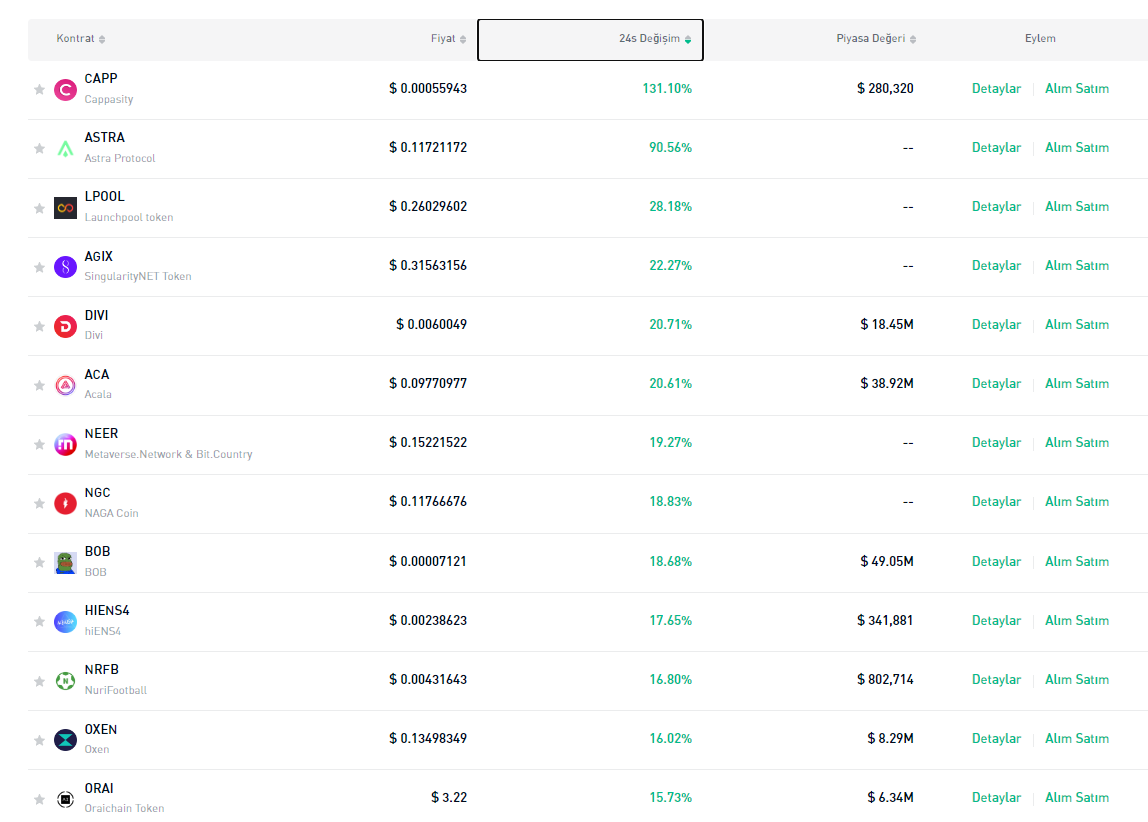Sort by Fiyat column arrows

(463, 39)
